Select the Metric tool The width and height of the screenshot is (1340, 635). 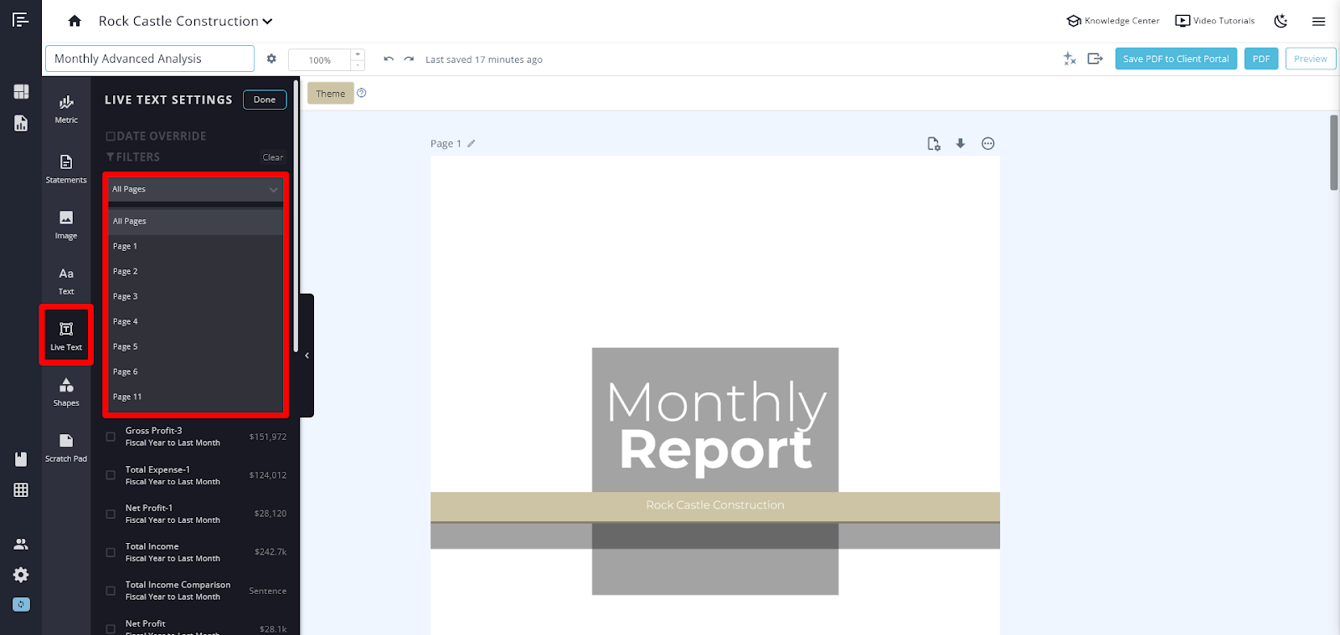[66, 108]
